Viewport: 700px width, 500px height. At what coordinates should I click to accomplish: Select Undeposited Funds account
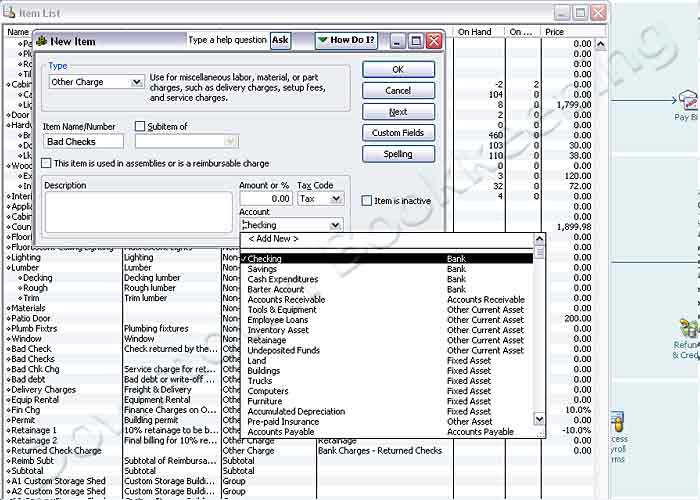coord(387,350)
